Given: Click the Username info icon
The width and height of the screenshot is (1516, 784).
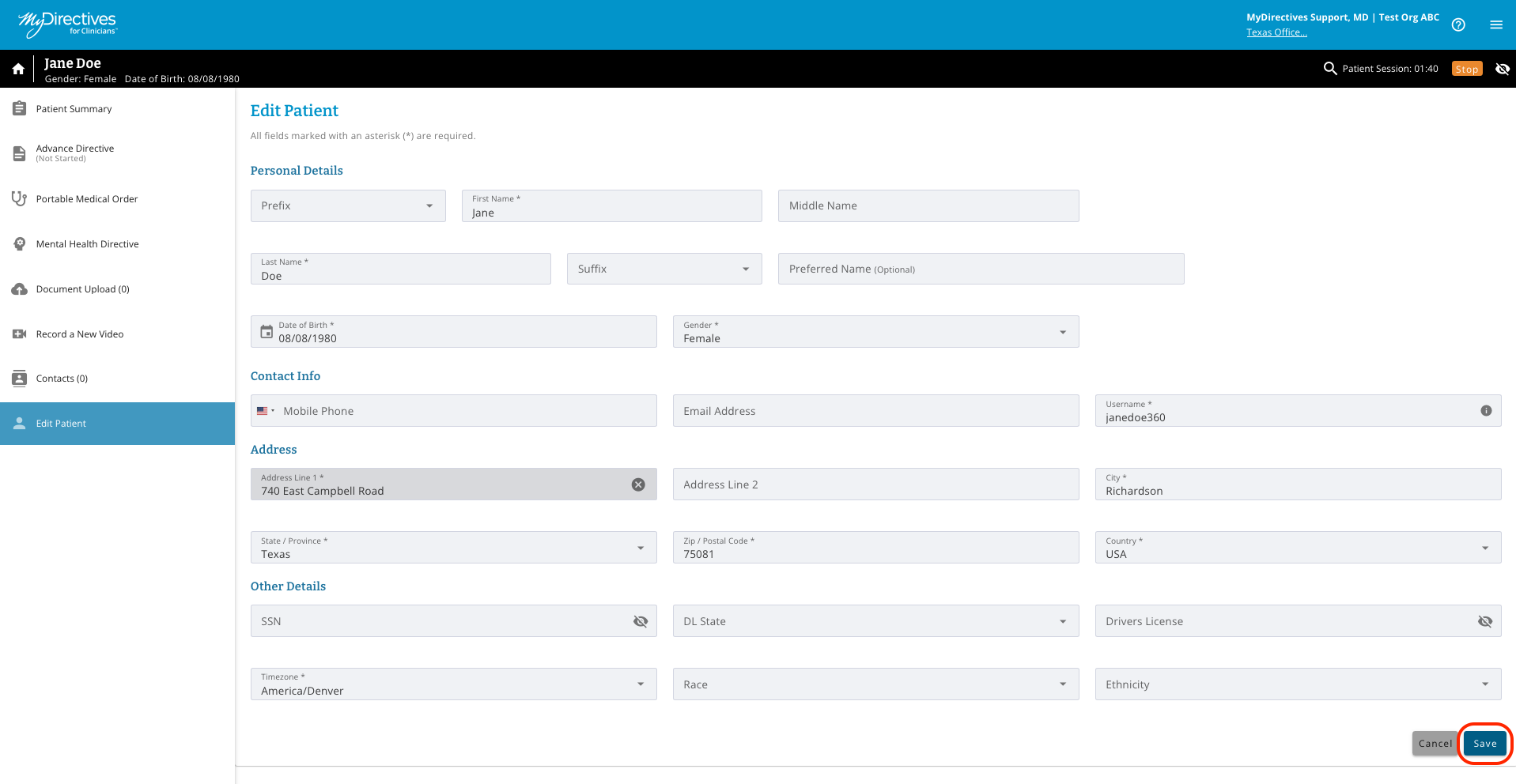Looking at the screenshot, I should click(1486, 411).
